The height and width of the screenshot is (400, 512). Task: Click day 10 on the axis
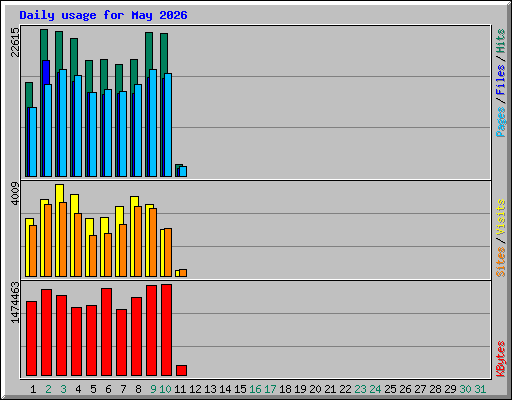[x=165, y=389]
